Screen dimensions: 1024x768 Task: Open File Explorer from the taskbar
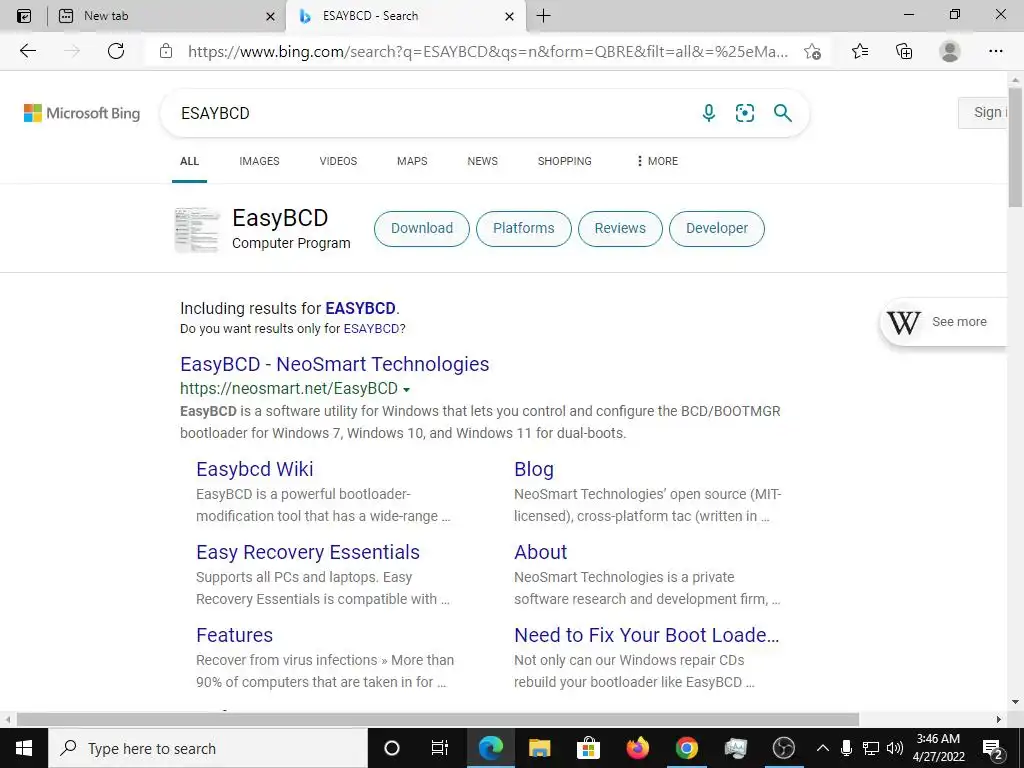pos(539,748)
